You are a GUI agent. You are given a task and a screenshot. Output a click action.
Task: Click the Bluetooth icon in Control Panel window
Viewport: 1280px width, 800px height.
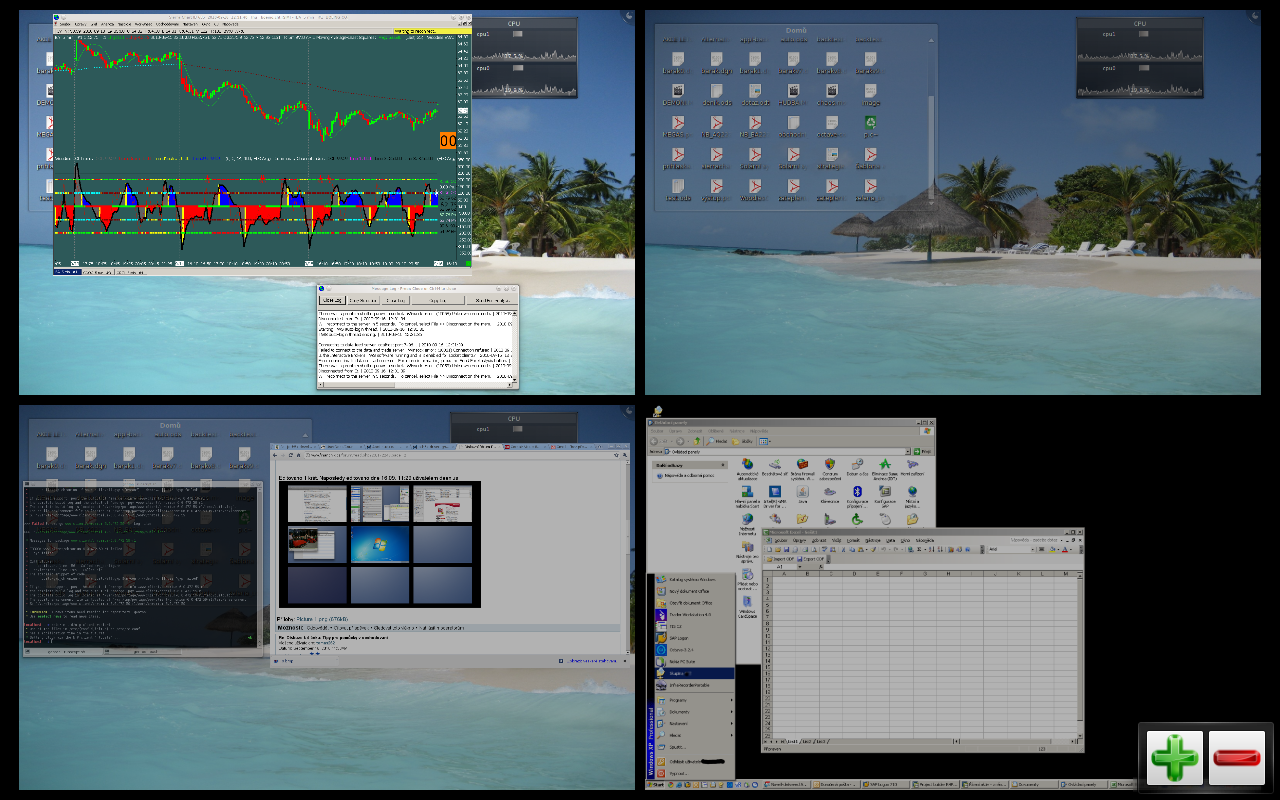coord(857,492)
